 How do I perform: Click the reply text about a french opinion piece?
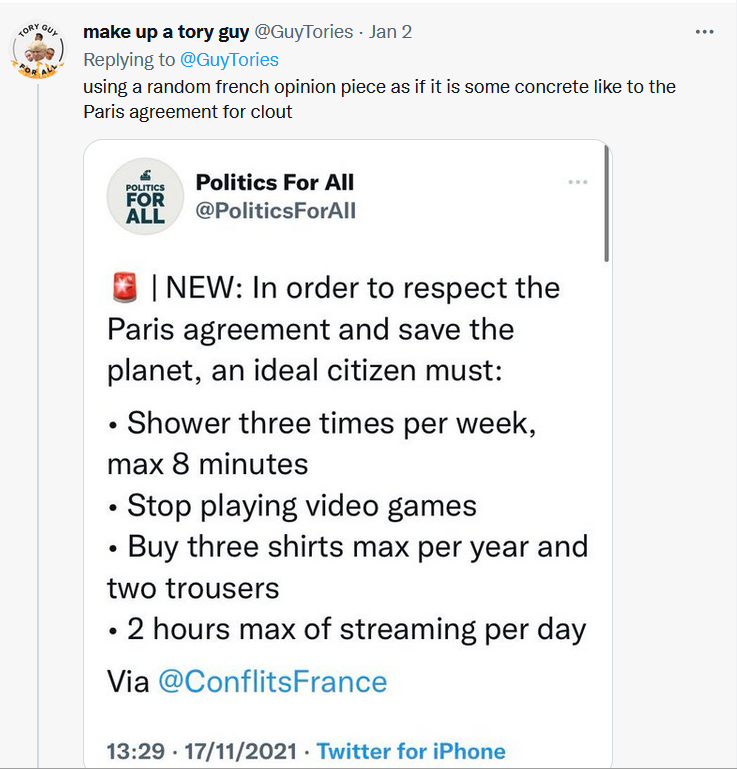(379, 99)
